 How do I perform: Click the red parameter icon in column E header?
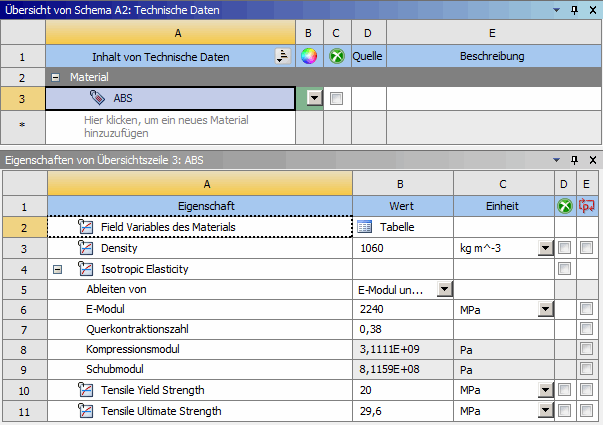[x=587, y=206]
